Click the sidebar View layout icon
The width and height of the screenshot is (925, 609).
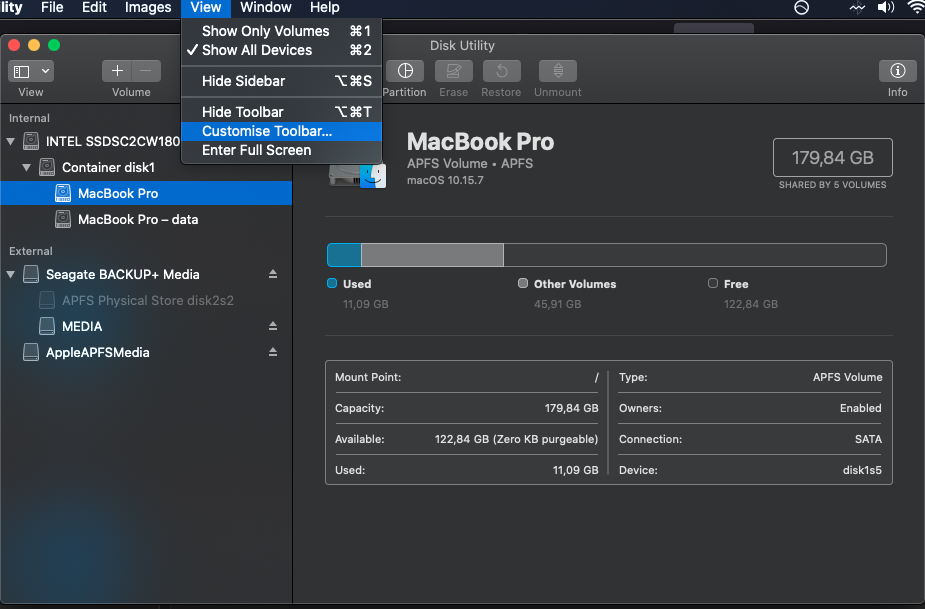click(x=22, y=72)
